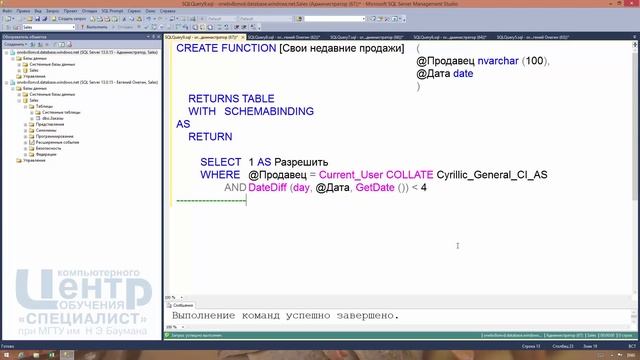Screen dimensions: 640x360
Task: Select the Федерации folder
Action: click(46, 154)
